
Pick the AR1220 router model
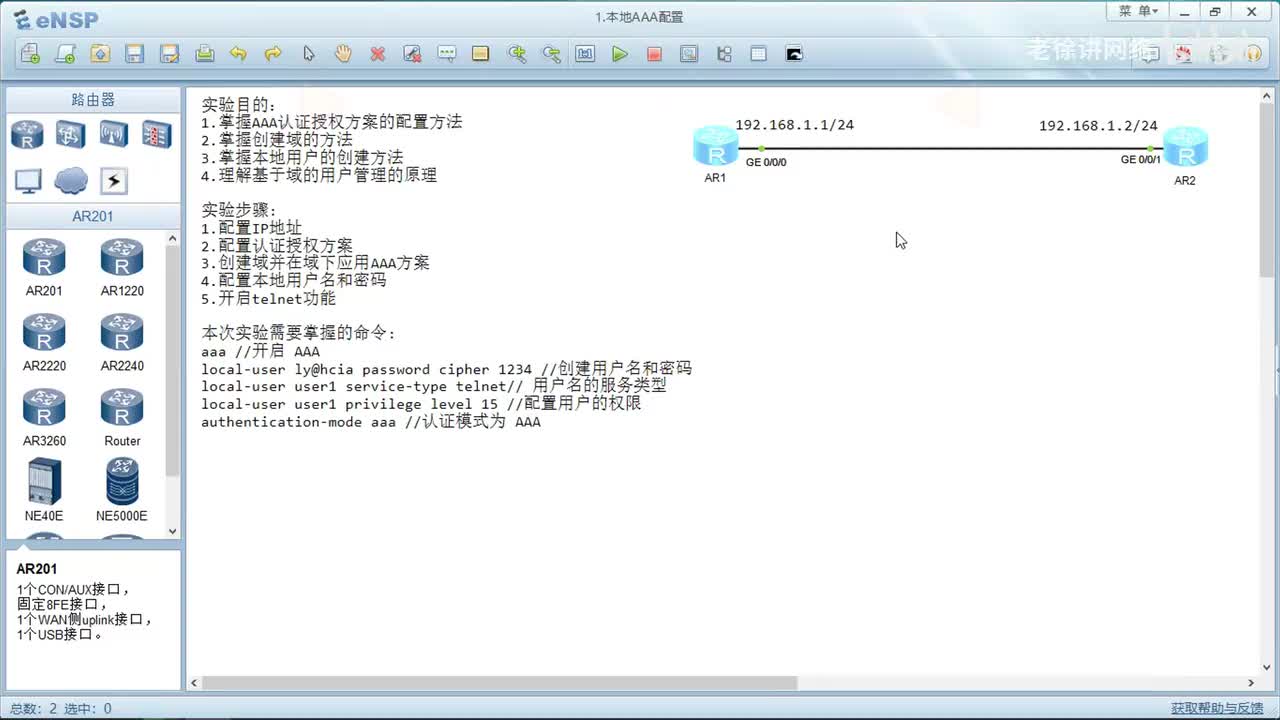tap(122, 268)
